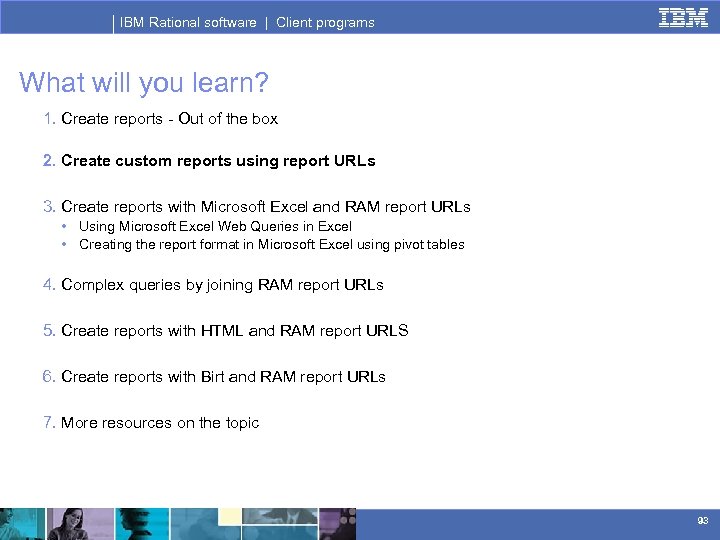Select 'More resources on the topic' item
The image size is (720, 540).
click(160, 422)
